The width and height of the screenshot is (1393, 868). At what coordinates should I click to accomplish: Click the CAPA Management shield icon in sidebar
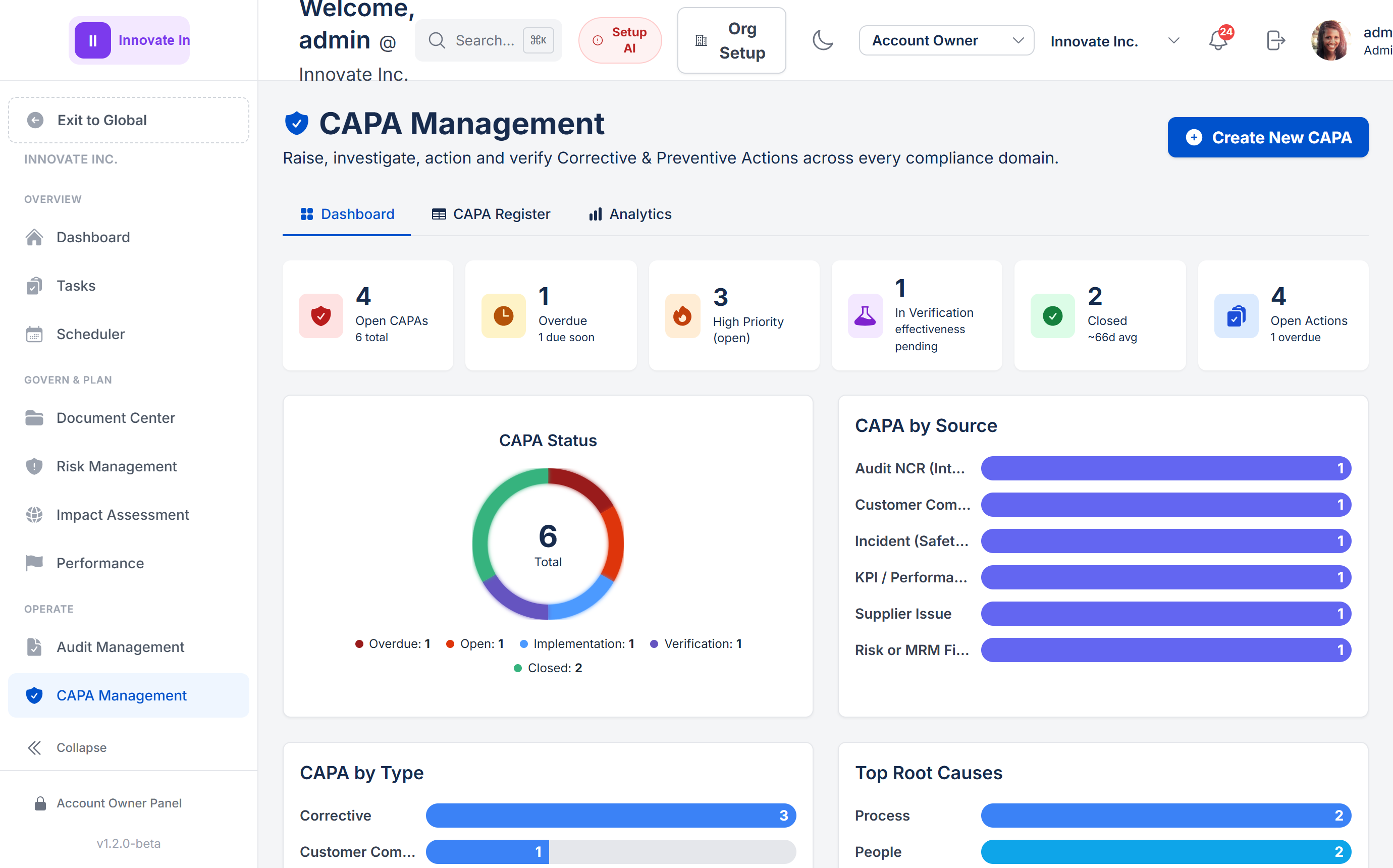(x=34, y=695)
